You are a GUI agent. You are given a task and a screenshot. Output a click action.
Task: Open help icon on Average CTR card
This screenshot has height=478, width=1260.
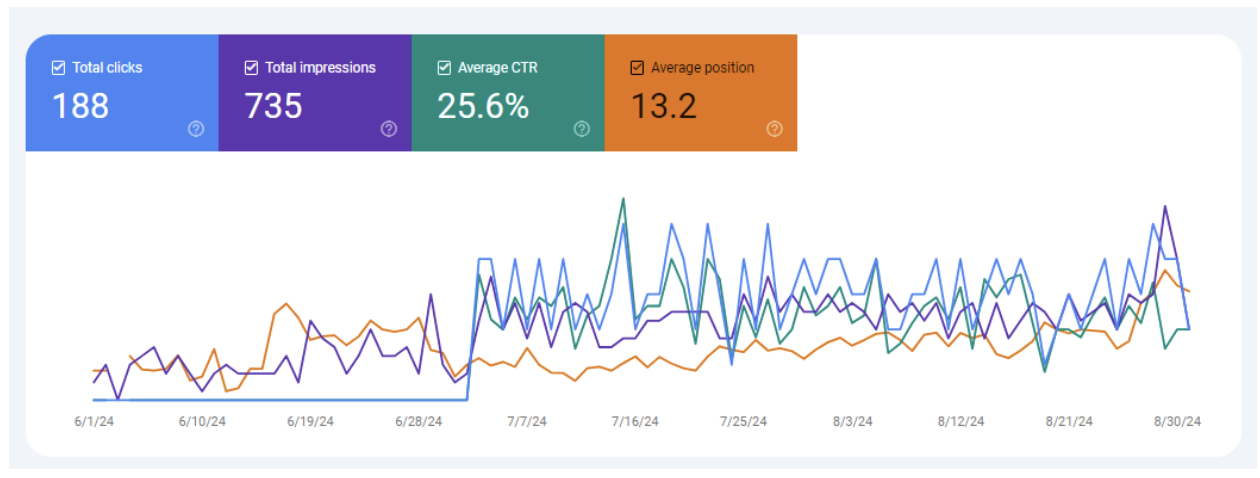tap(582, 129)
